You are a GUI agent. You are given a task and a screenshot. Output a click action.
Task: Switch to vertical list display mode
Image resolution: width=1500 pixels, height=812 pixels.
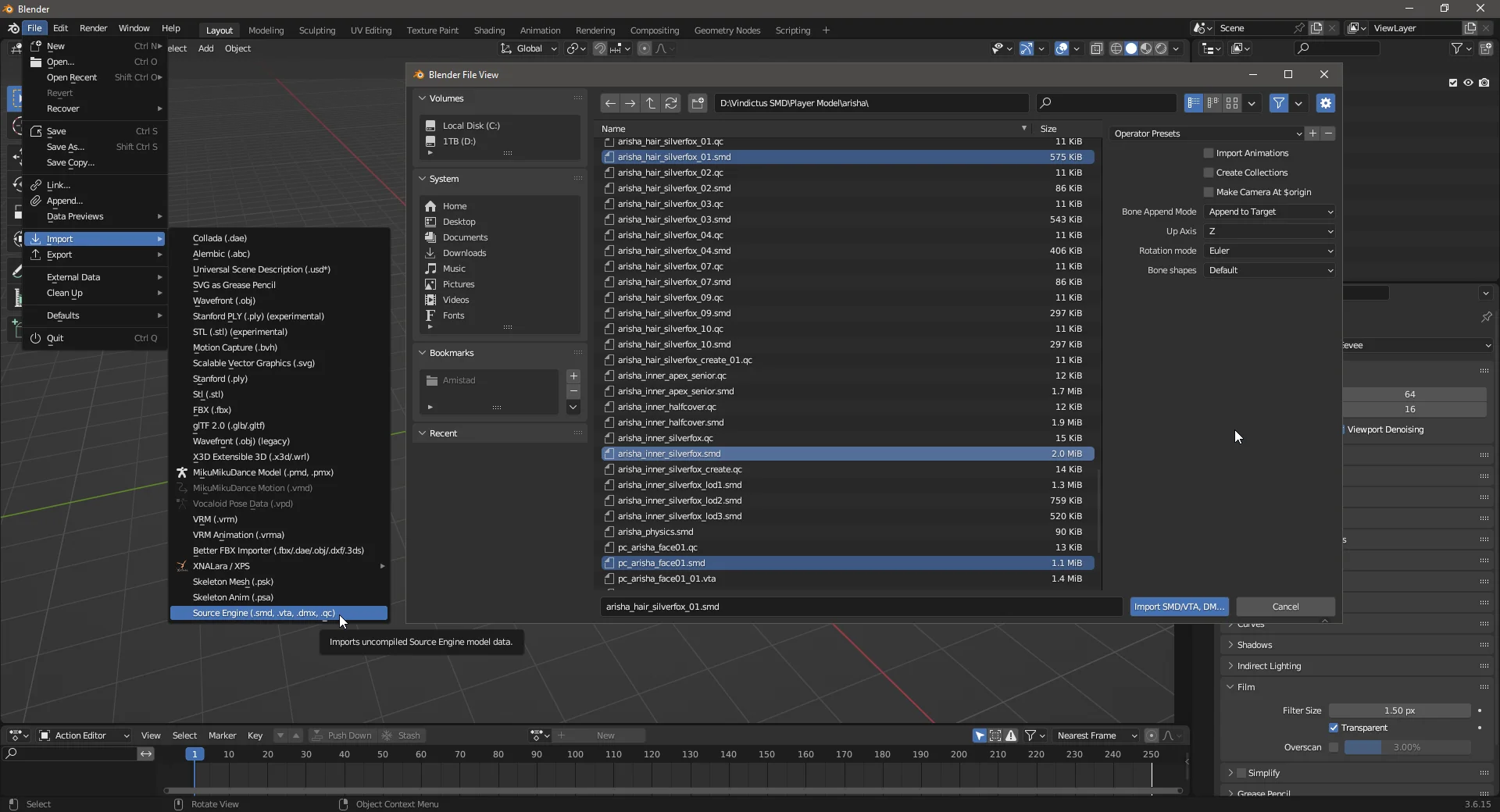[x=1194, y=103]
